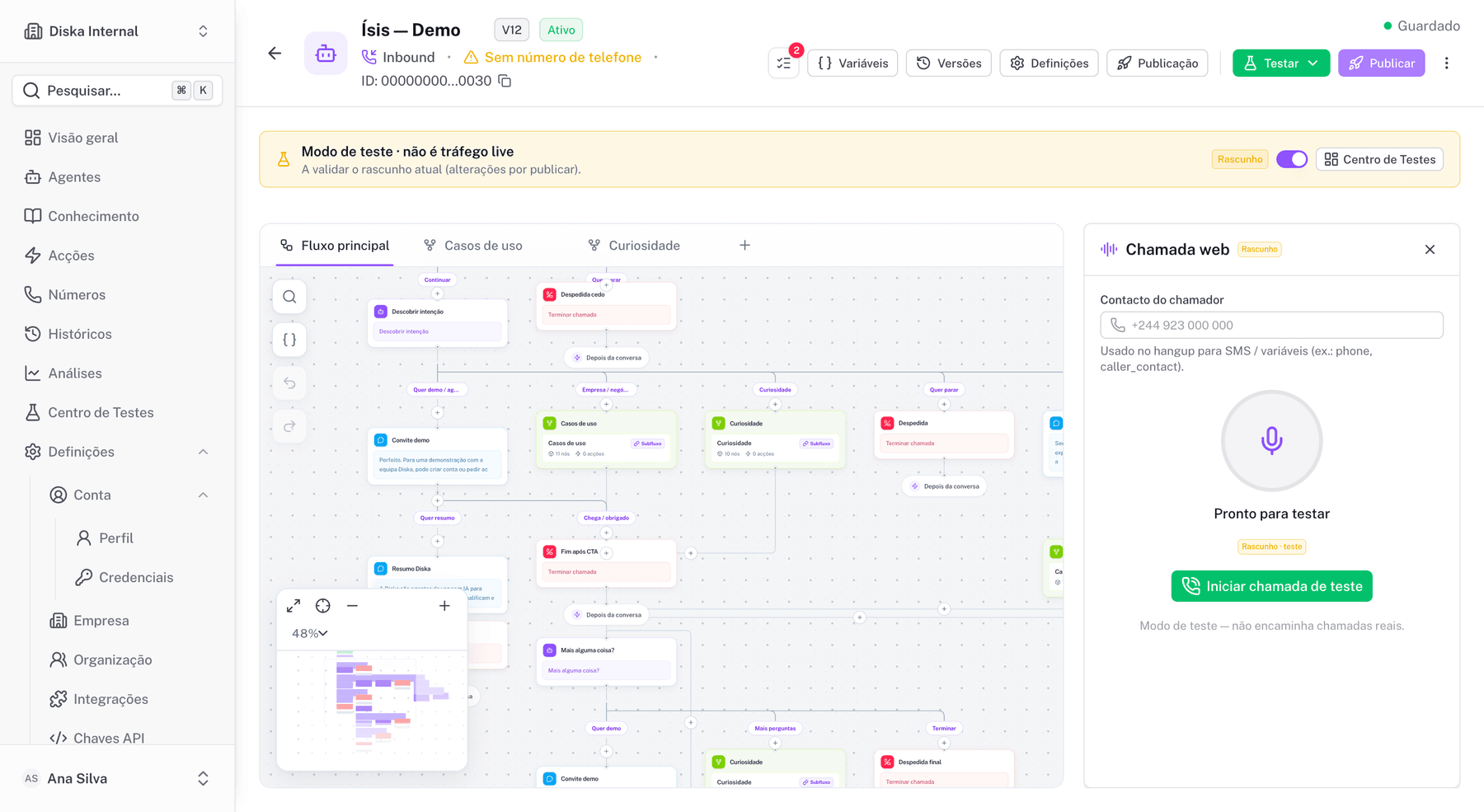Click the purple Publicar button
This screenshot has width=1484, height=812.
pos(1381,63)
